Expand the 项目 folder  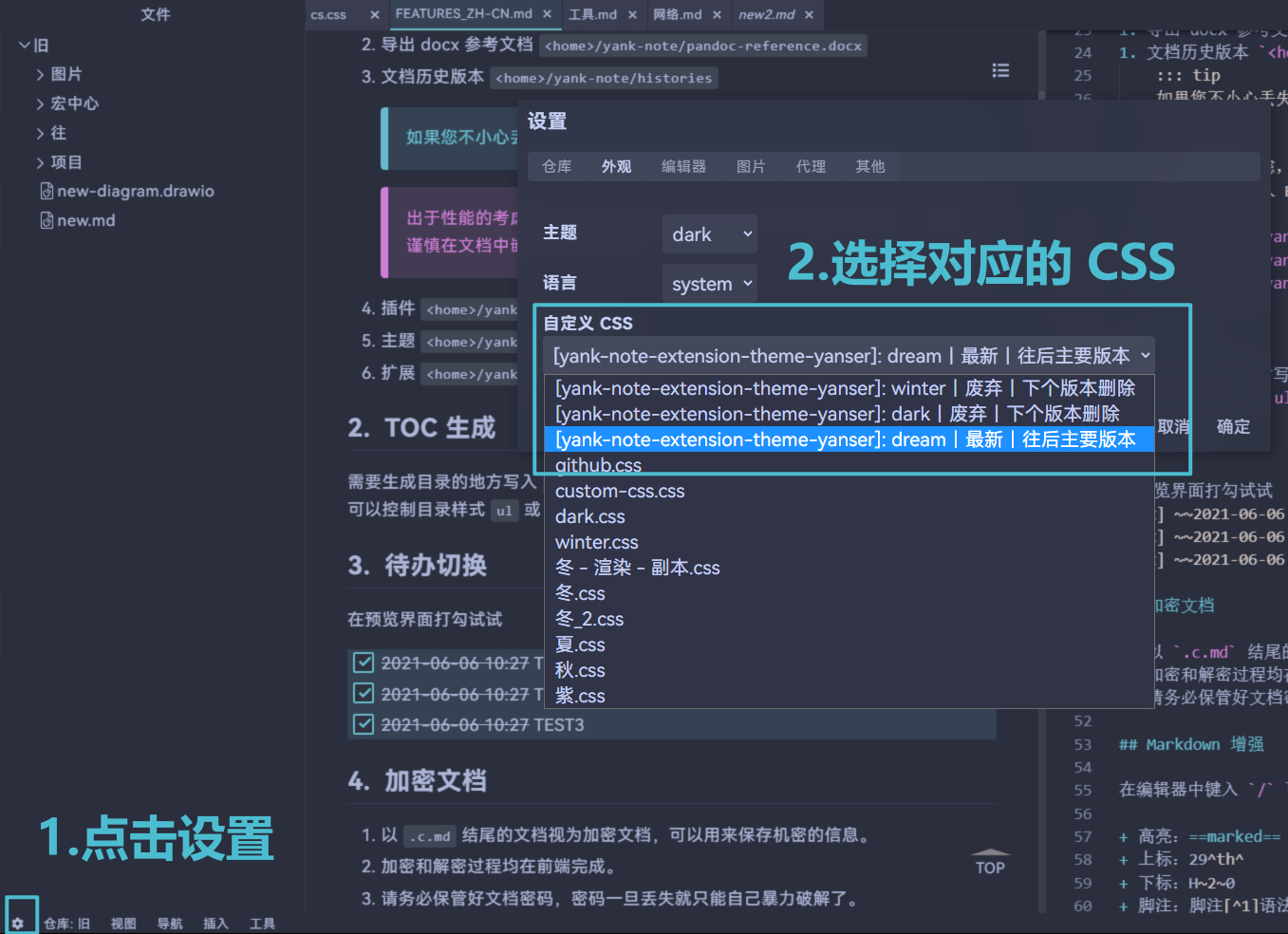pos(40,162)
